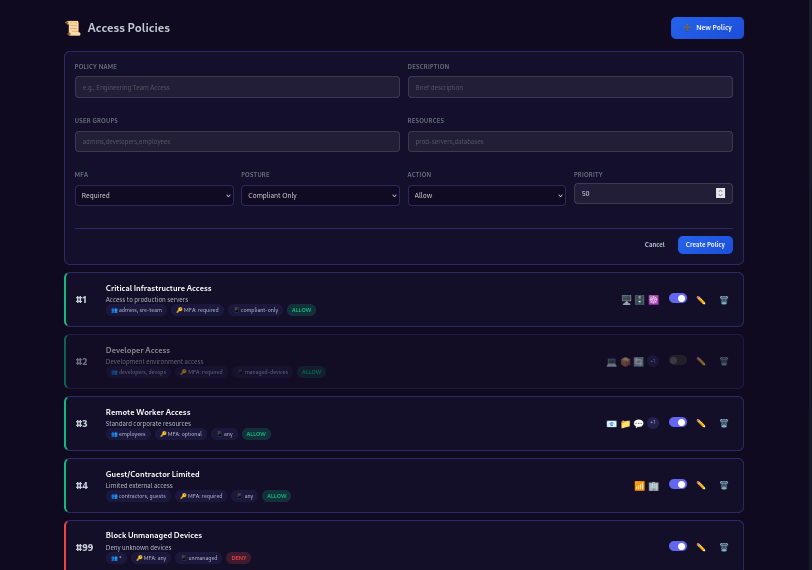Image resolution: width=812 pixels, height=570 pixels.
Task: Enable the Developer Access policy toggle
Action: click(678, 360)
